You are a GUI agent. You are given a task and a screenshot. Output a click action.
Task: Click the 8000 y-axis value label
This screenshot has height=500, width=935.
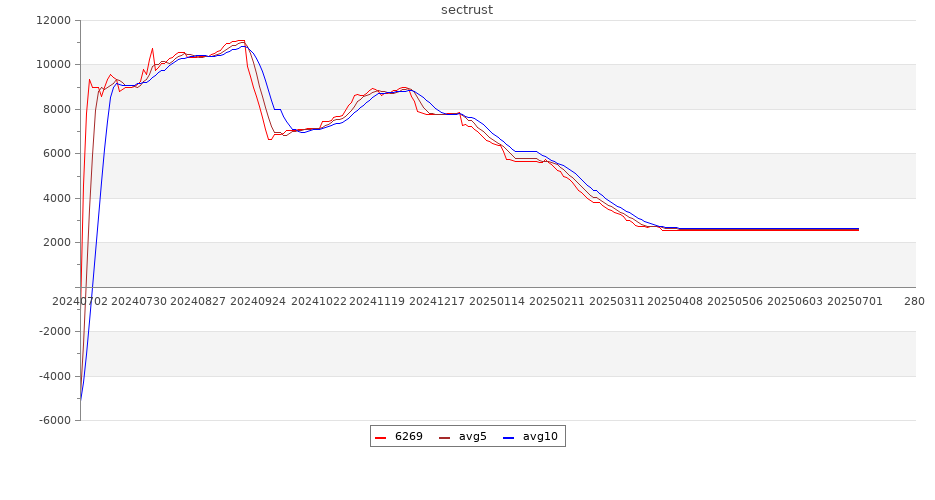click(56, 109)
